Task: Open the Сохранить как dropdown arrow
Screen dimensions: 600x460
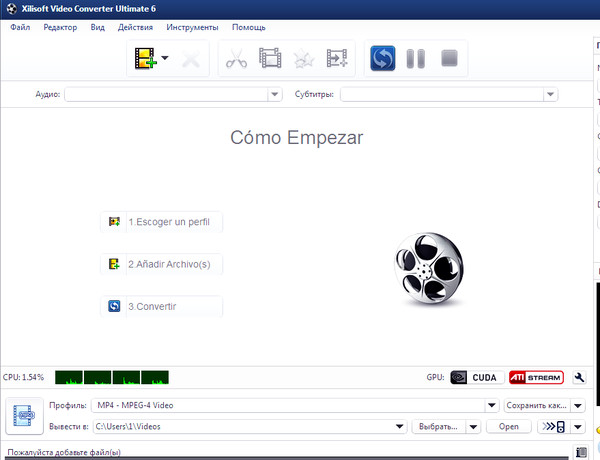Action: click(578, 405)
